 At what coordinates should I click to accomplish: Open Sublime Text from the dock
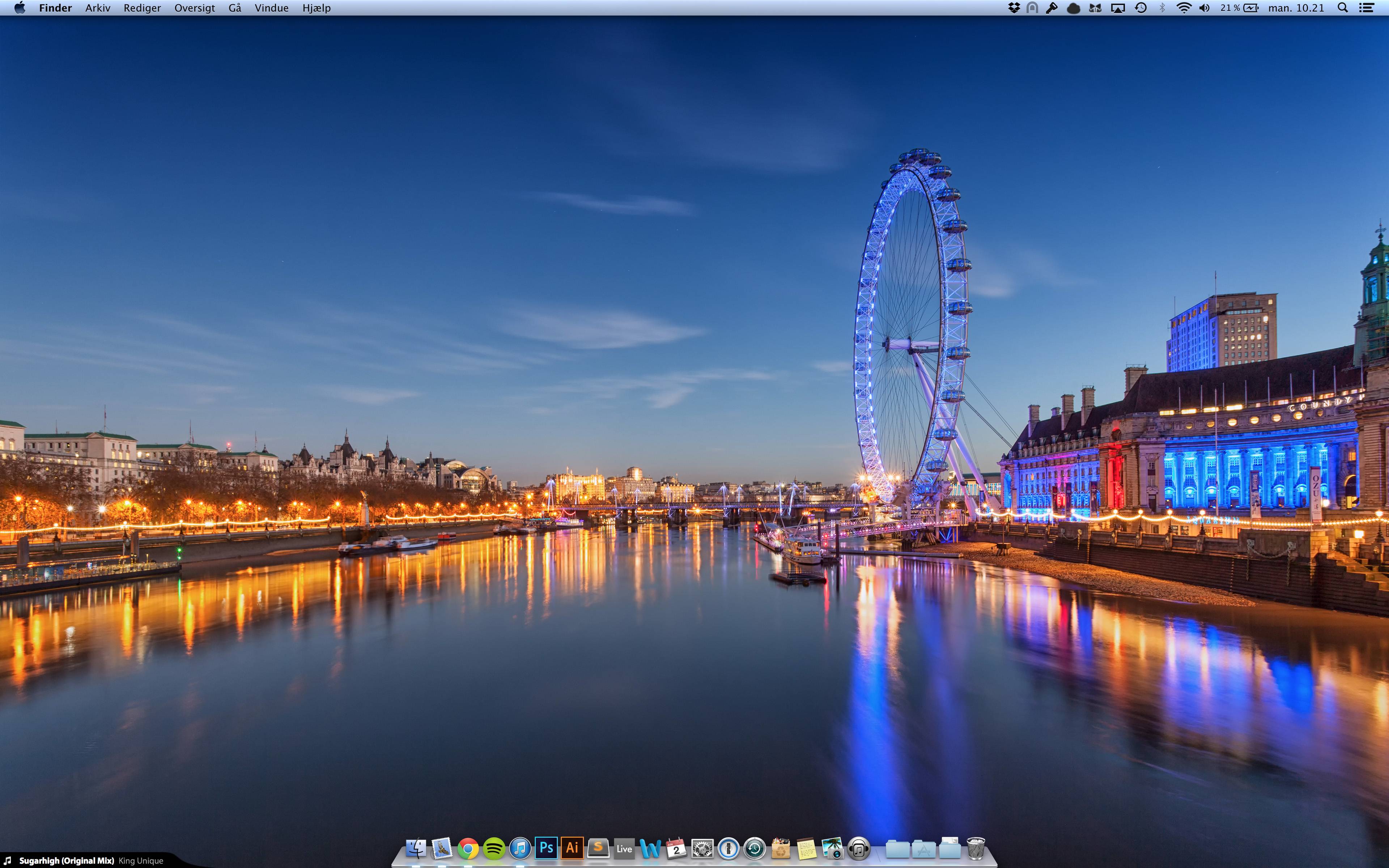tap(598, 848)
